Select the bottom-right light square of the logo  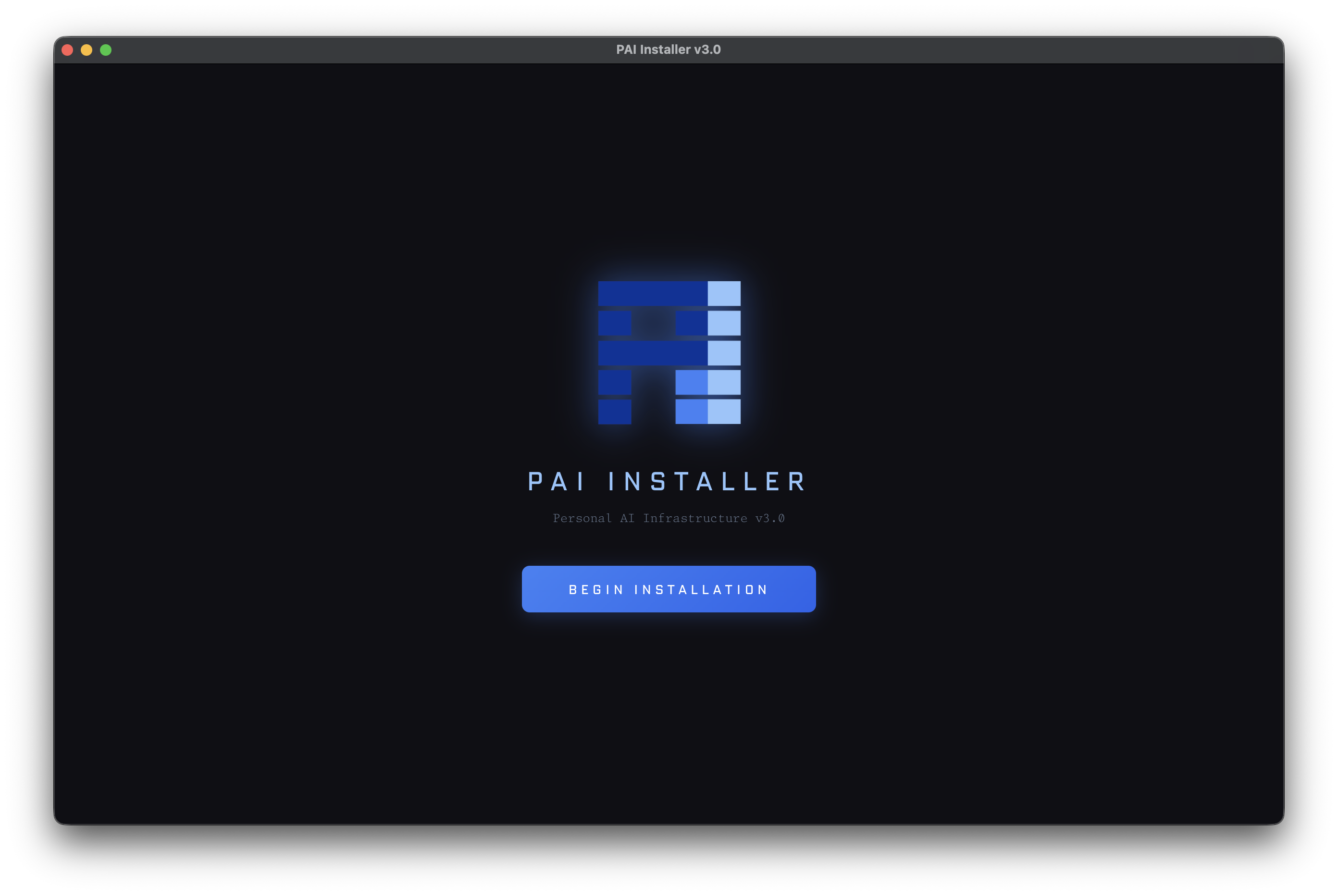(723, 411)
